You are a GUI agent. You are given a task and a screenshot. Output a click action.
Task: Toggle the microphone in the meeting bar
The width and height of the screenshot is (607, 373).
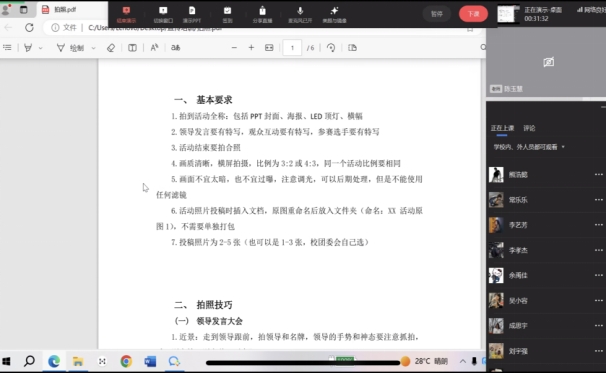(x=300, y=14)
